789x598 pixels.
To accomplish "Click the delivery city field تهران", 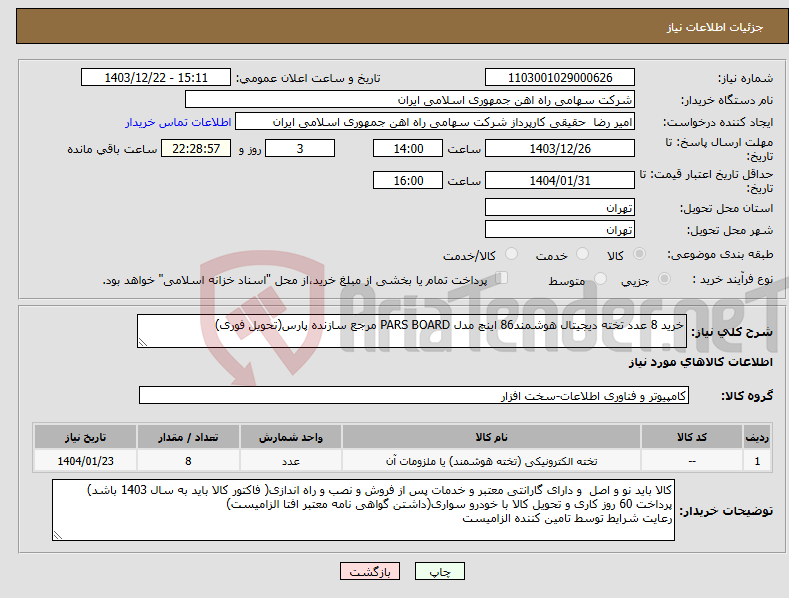I will [x=560, y=230].
